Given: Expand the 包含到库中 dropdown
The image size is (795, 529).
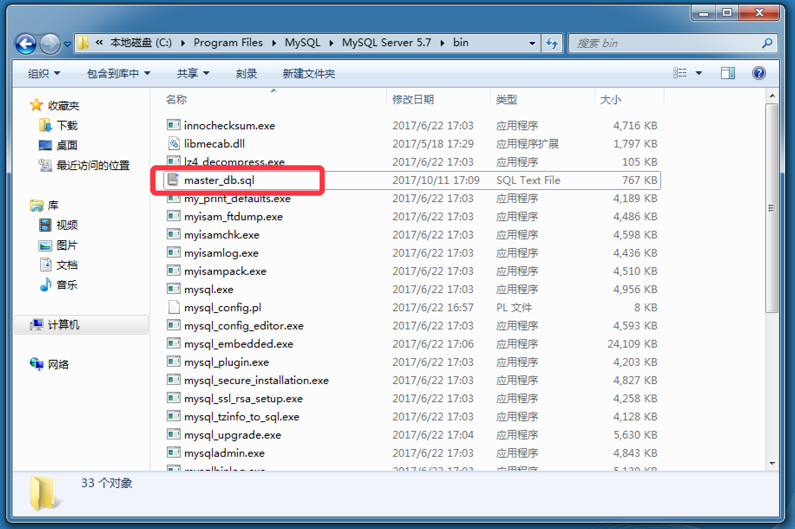Looking at the screenshot, I should click(x=118, y=74).
